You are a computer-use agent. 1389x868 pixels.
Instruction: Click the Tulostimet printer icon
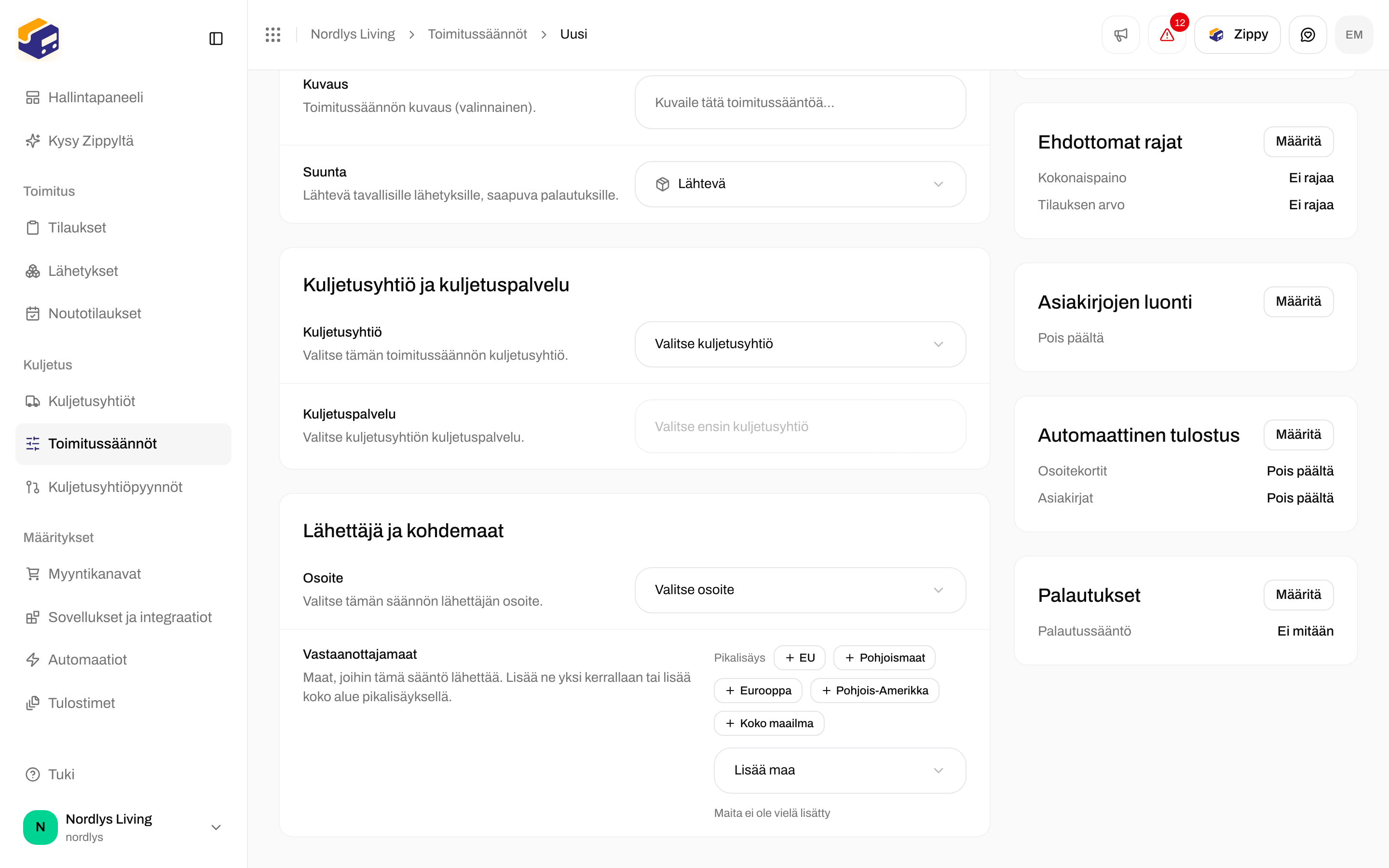[33, 703]
